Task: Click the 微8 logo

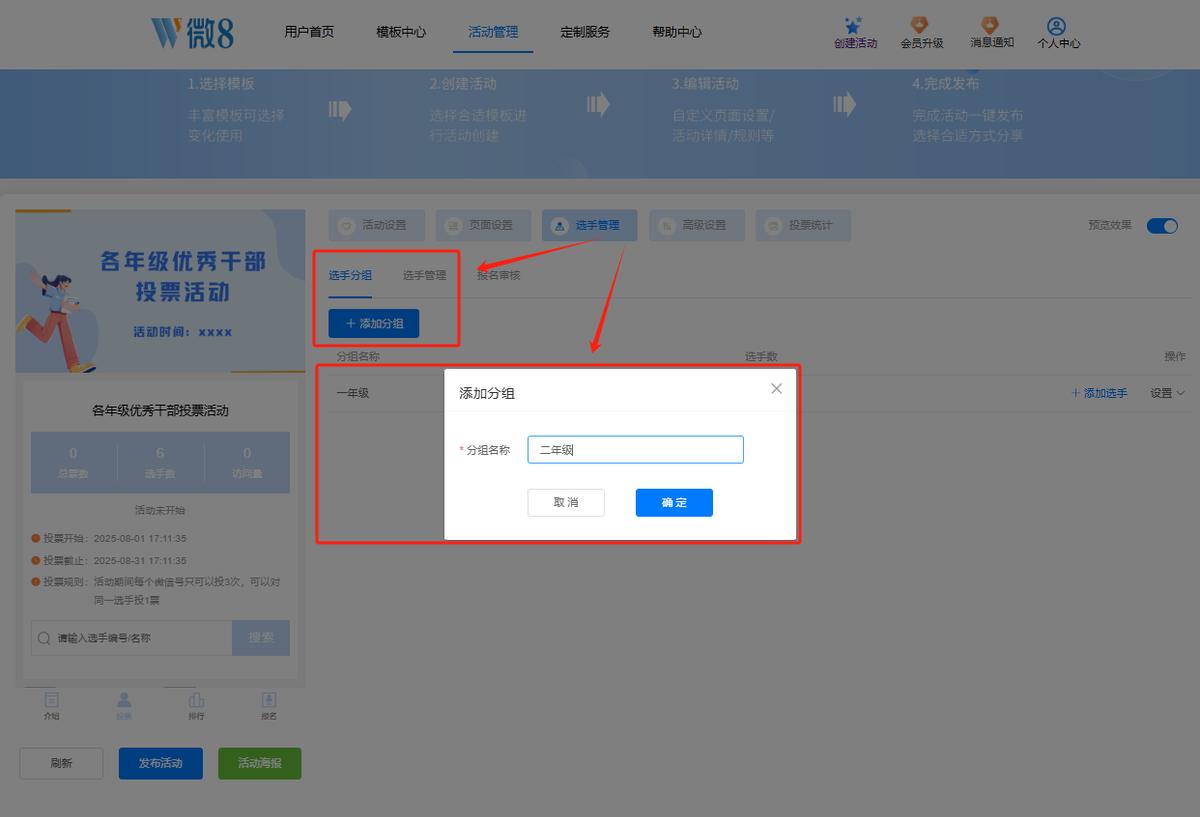Action: [193, 33]
